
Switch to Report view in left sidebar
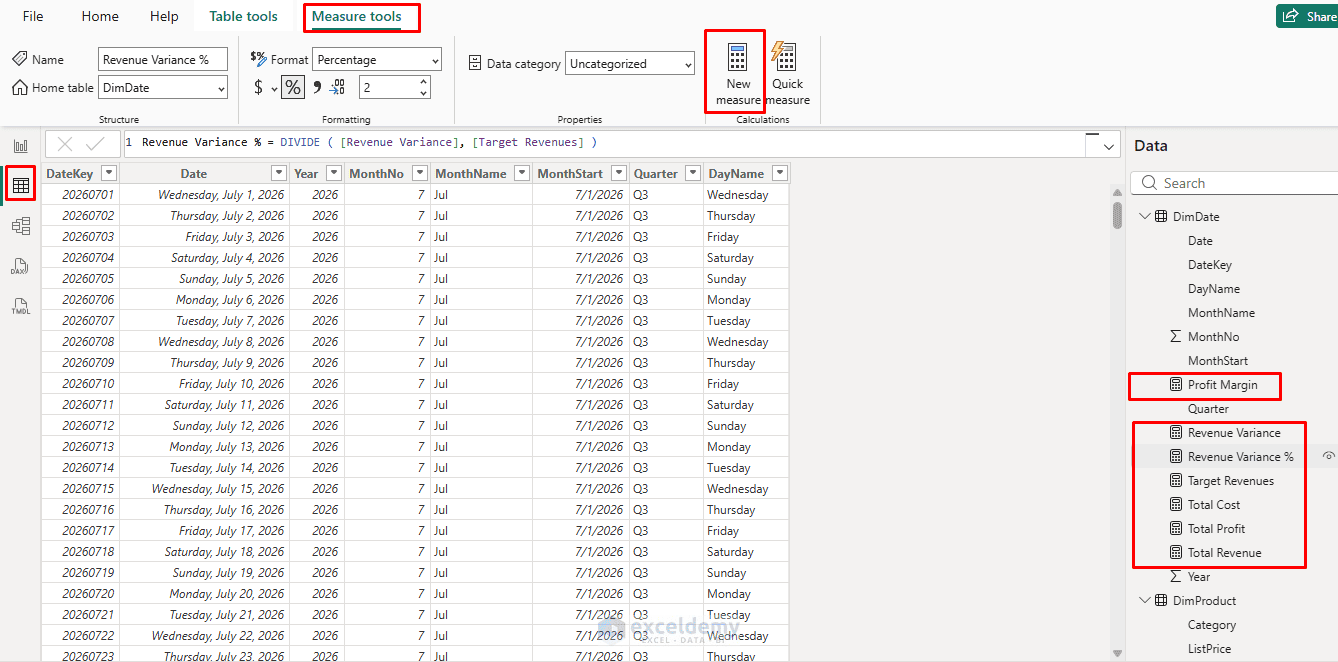(20, 146)
